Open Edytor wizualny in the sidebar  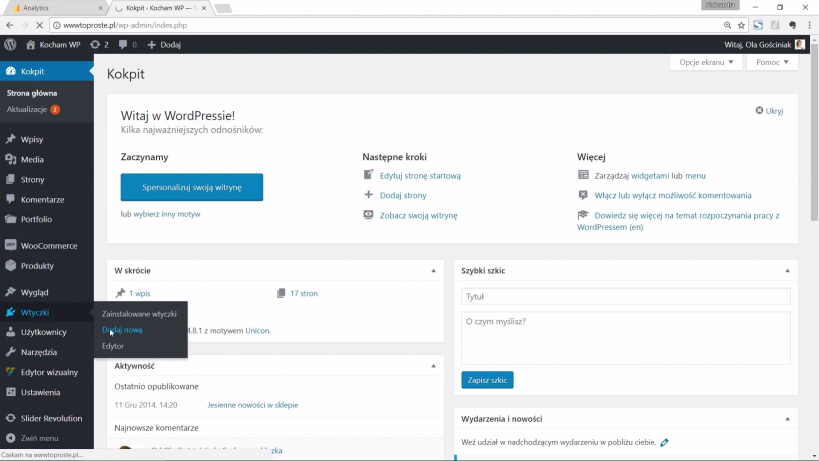(x=49, y=372)
